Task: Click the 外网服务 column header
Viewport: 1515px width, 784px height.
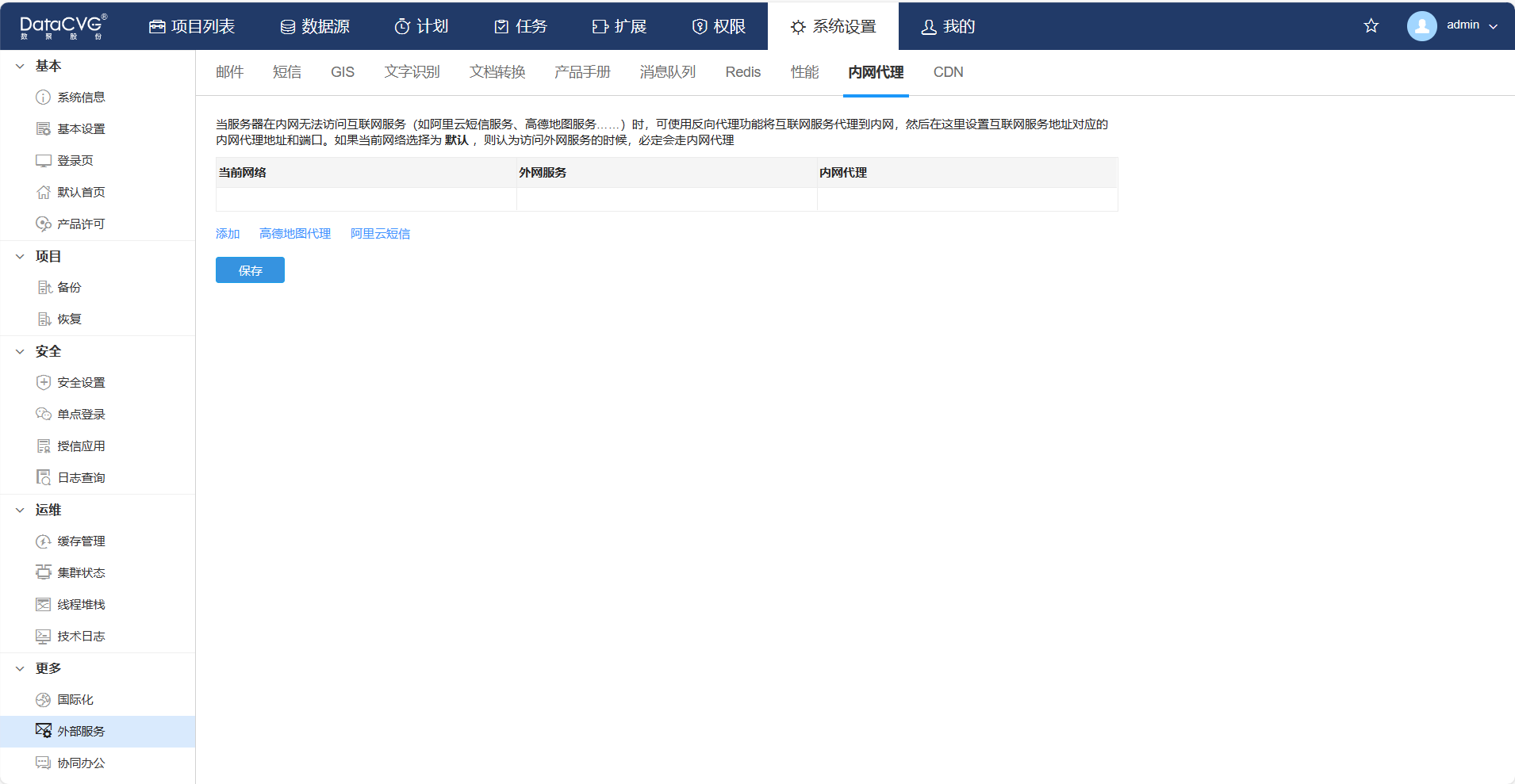Action: (x=666, y=173)
